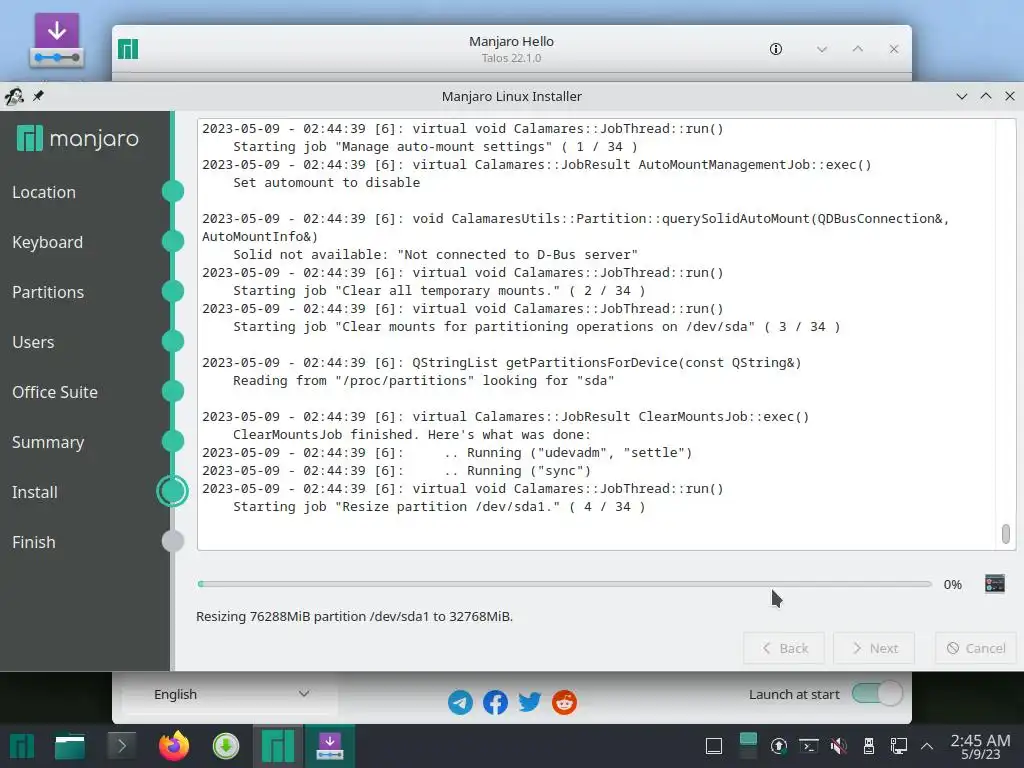Viewport: 1024px width, 768px height.
Task: Open the terminal launcher in taskbar
Action: click(x=121, y=746)
